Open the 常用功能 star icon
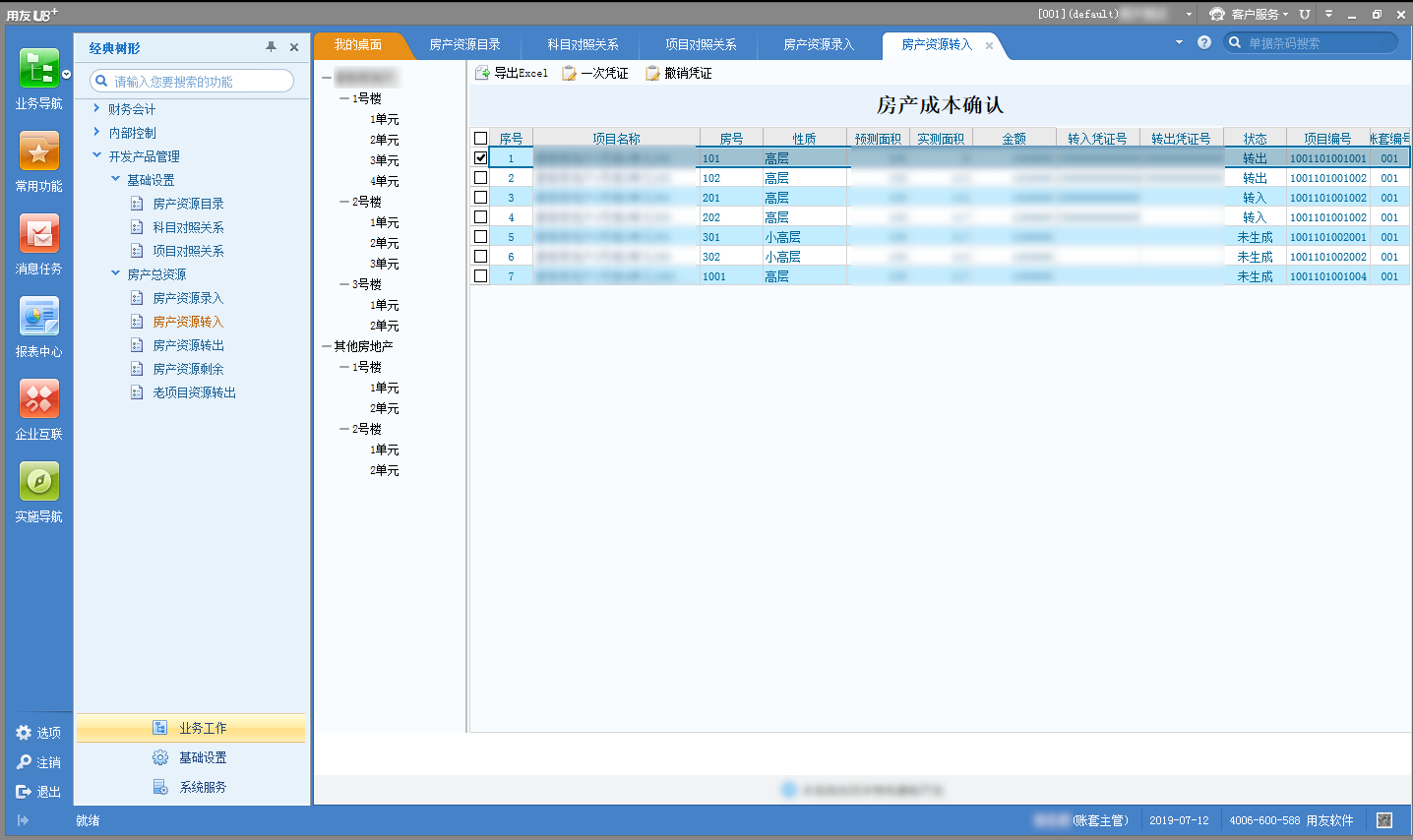Screen dimensions: 1413x840 pyautogui.click(x=39, y=151)
